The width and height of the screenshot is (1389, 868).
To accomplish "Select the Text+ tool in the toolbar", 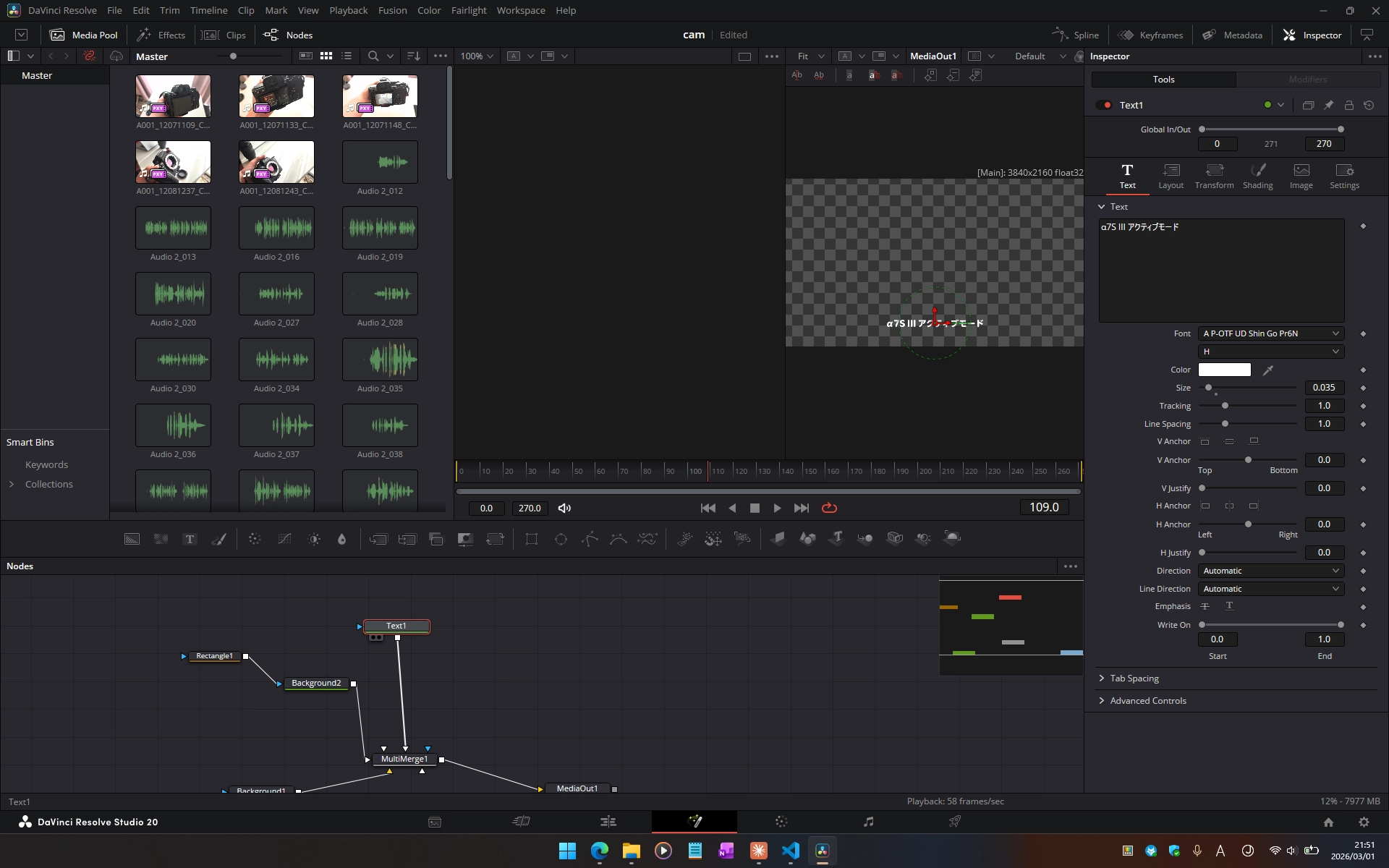I will pyautogui.click(x=190, y=538).
